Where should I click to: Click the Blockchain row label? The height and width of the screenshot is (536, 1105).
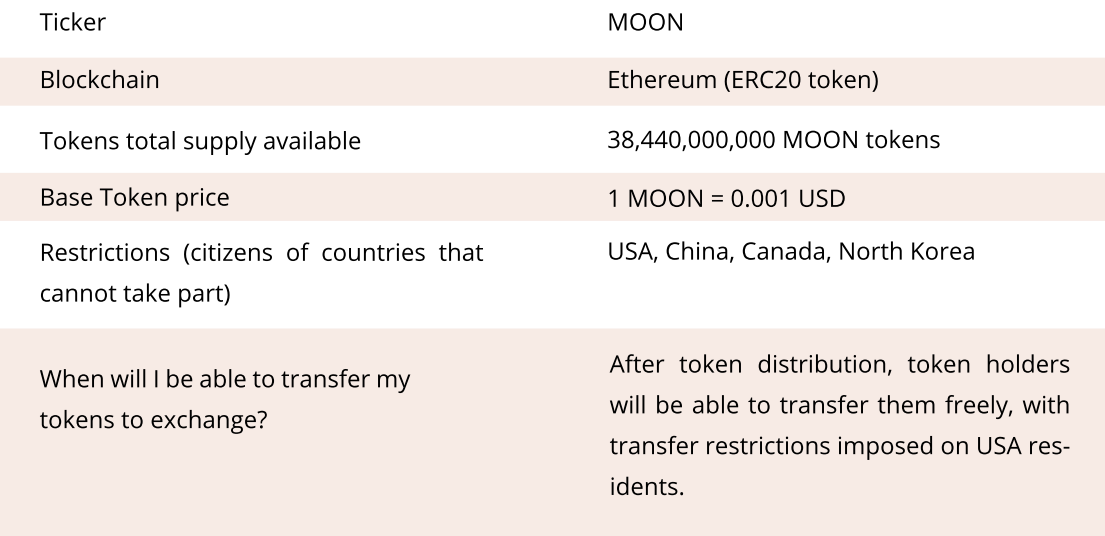[99, 80]
